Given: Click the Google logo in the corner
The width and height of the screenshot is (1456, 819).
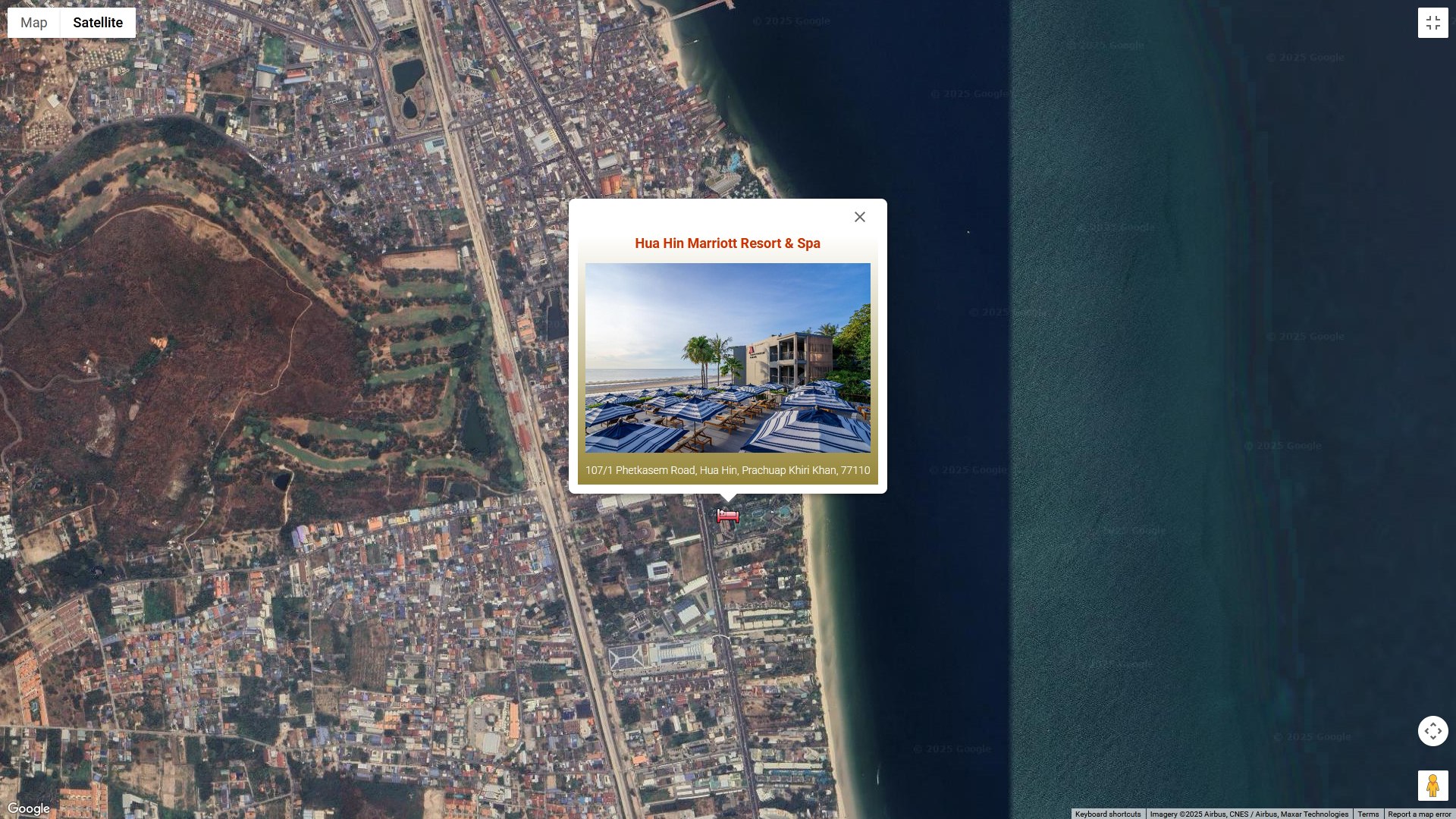Looking at the screenshot, I should tap(29, 808).
